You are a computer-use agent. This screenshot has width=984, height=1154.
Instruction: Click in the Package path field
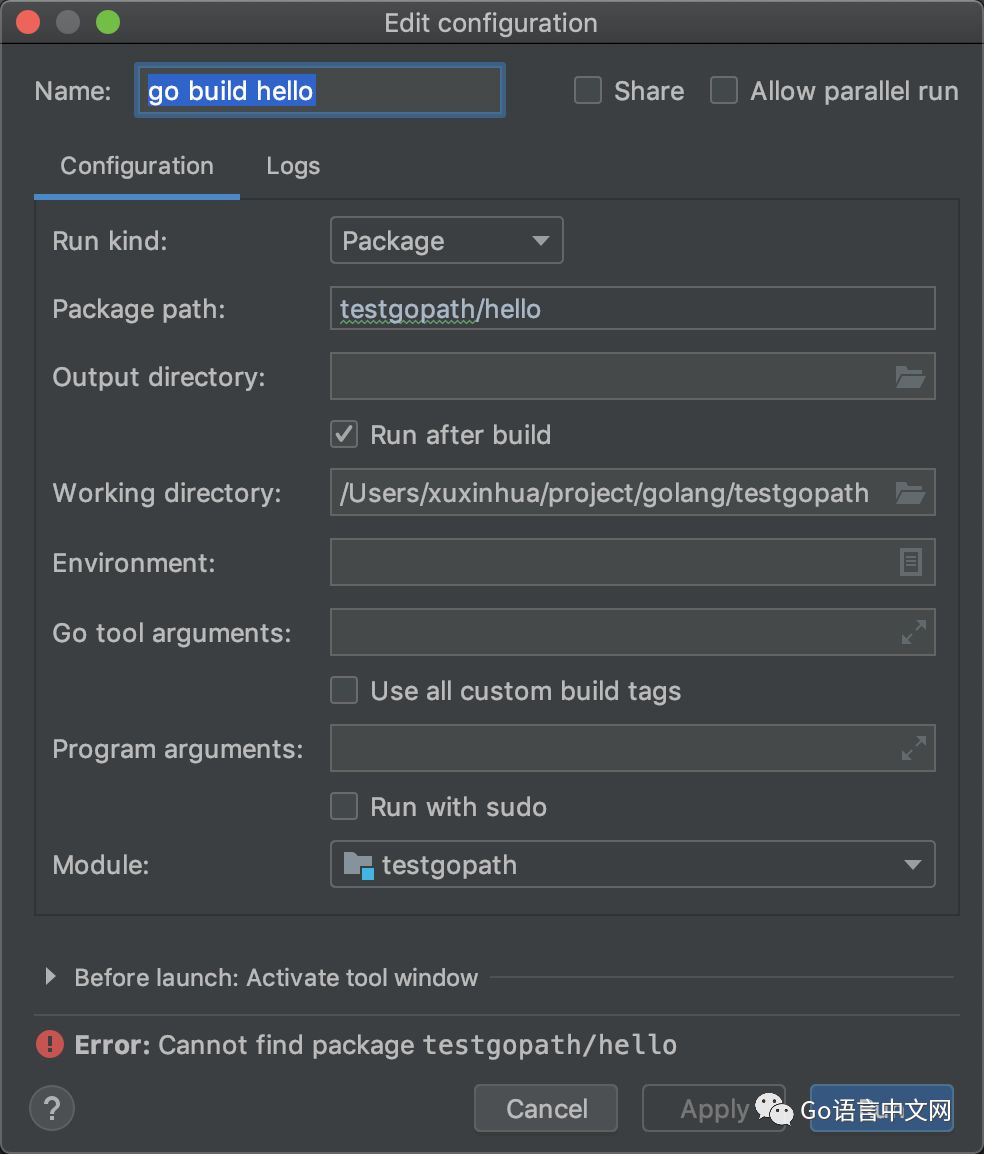point(632,309)
